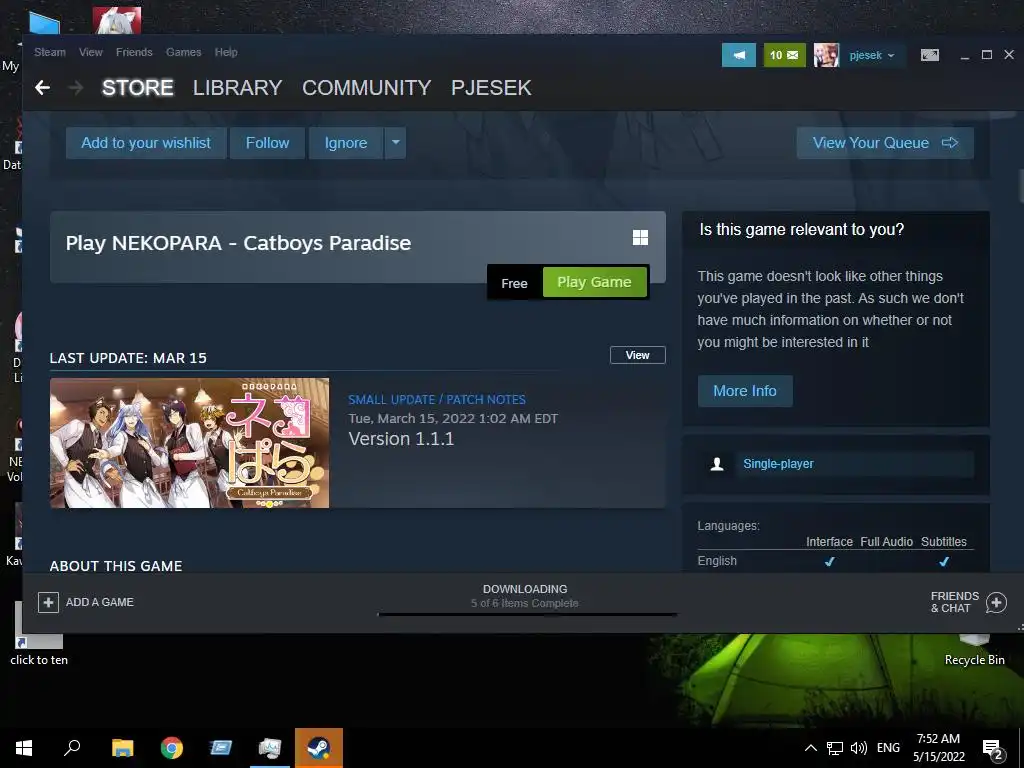
Task: Click Add to your wishlist
Action: [146, 143]
